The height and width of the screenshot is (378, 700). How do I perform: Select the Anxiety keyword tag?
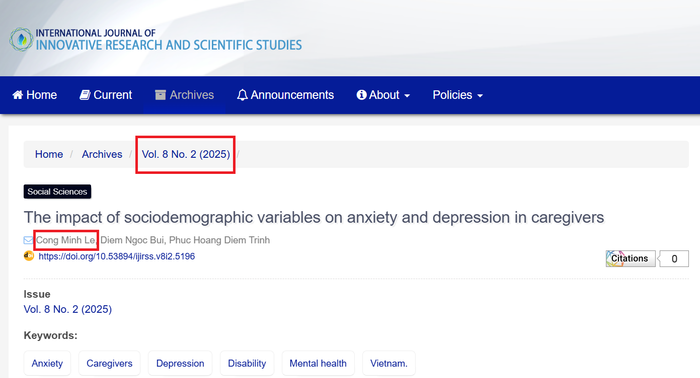(x=47, y=363)
